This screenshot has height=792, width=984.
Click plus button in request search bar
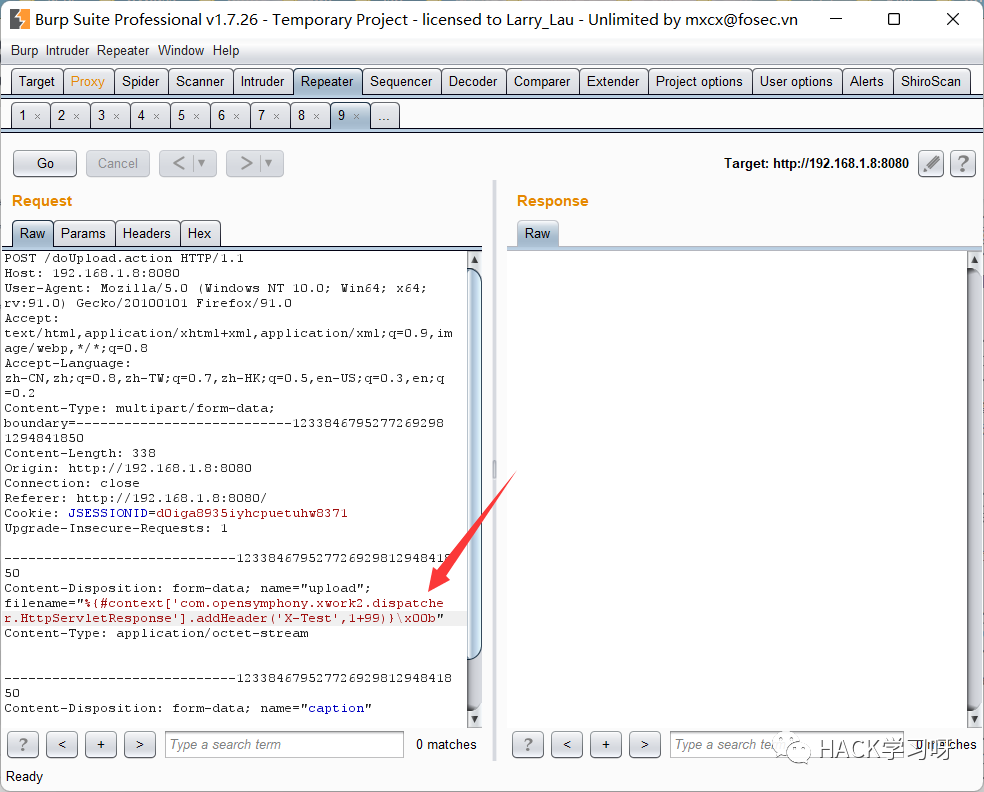pos(101,744)
